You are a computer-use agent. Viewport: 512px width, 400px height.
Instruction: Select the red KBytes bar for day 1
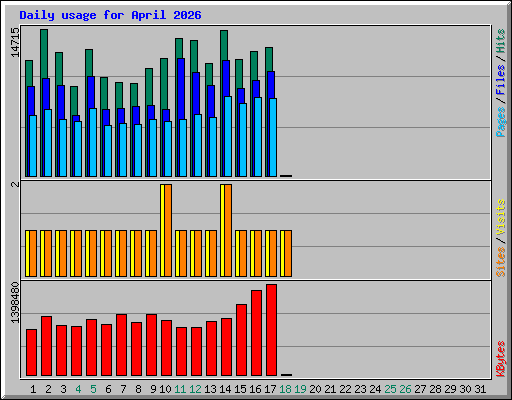31,352
